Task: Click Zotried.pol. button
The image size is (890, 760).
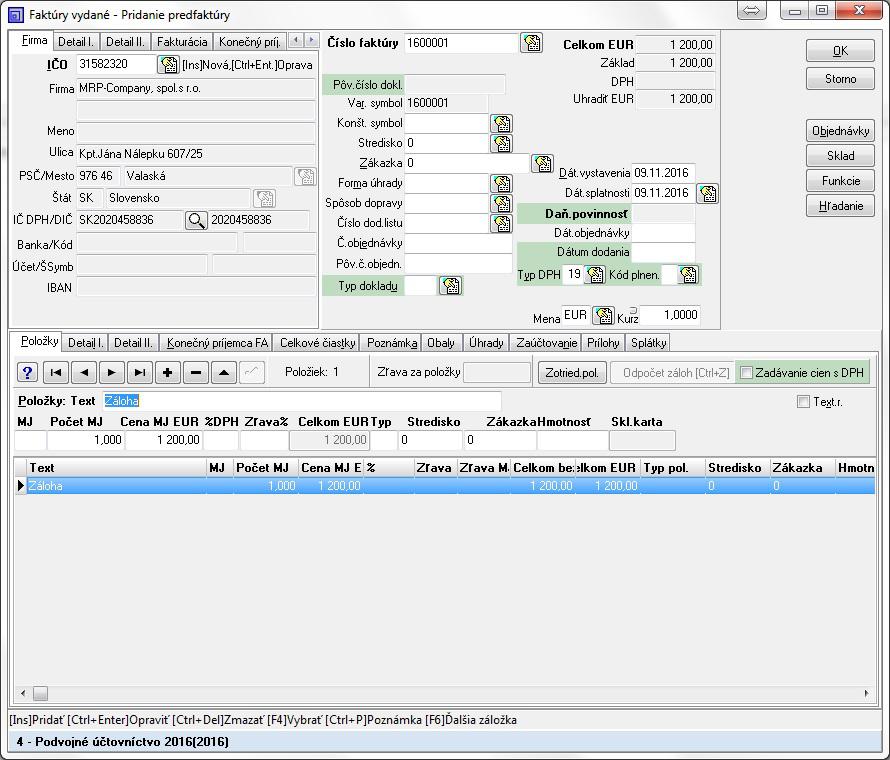Action: [x=572, y=373]
